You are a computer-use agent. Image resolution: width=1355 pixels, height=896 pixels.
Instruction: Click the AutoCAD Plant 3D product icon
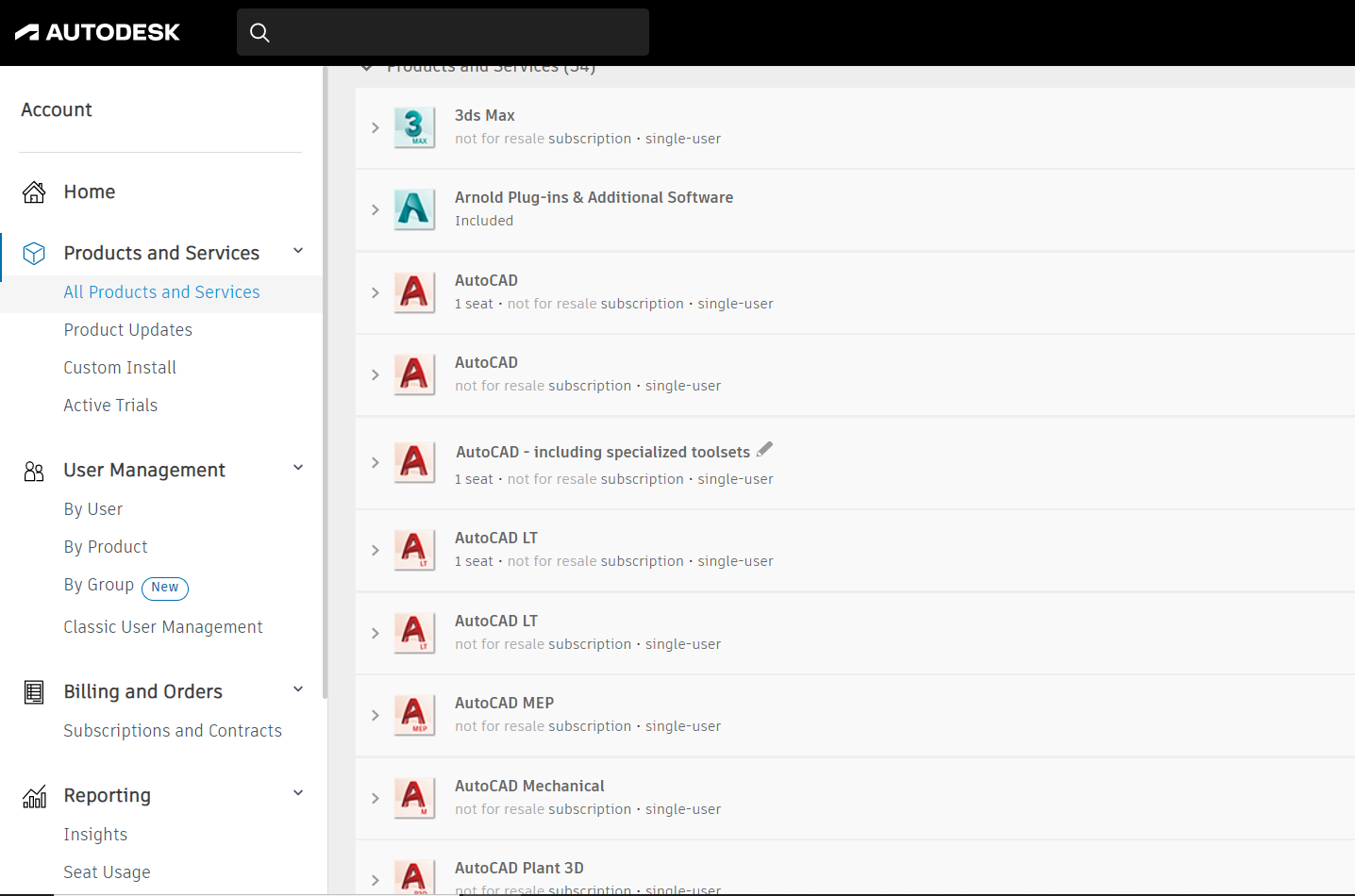pyautogui.click(x=414, y=877)
